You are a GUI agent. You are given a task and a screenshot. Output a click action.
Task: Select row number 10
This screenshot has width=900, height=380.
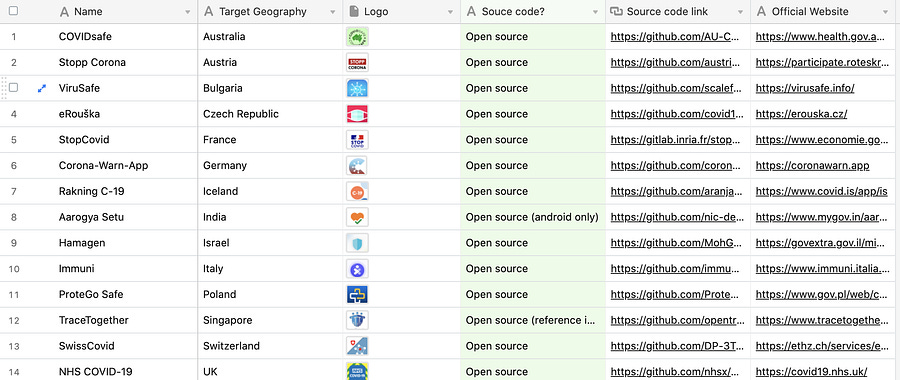click(x=14, y=269)
